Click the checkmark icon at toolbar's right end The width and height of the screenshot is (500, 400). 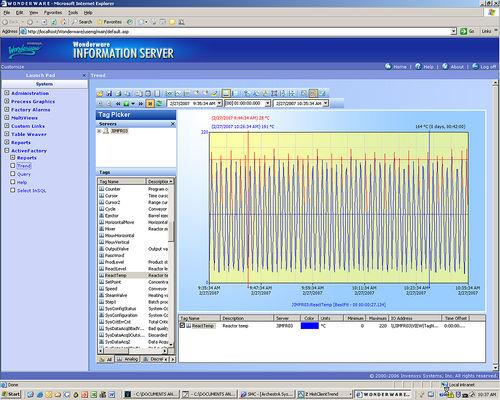click(x=323, y=93)
